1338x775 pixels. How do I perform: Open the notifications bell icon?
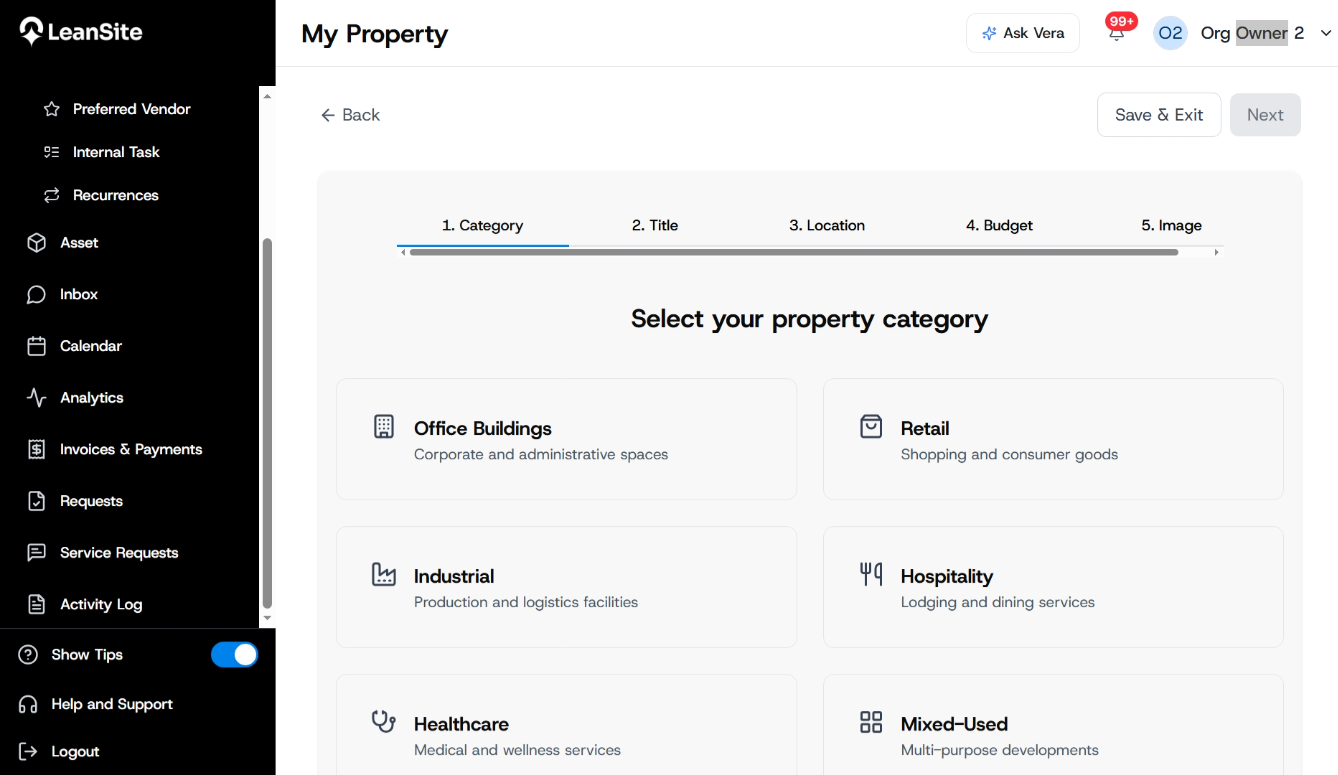[1116, 33]
